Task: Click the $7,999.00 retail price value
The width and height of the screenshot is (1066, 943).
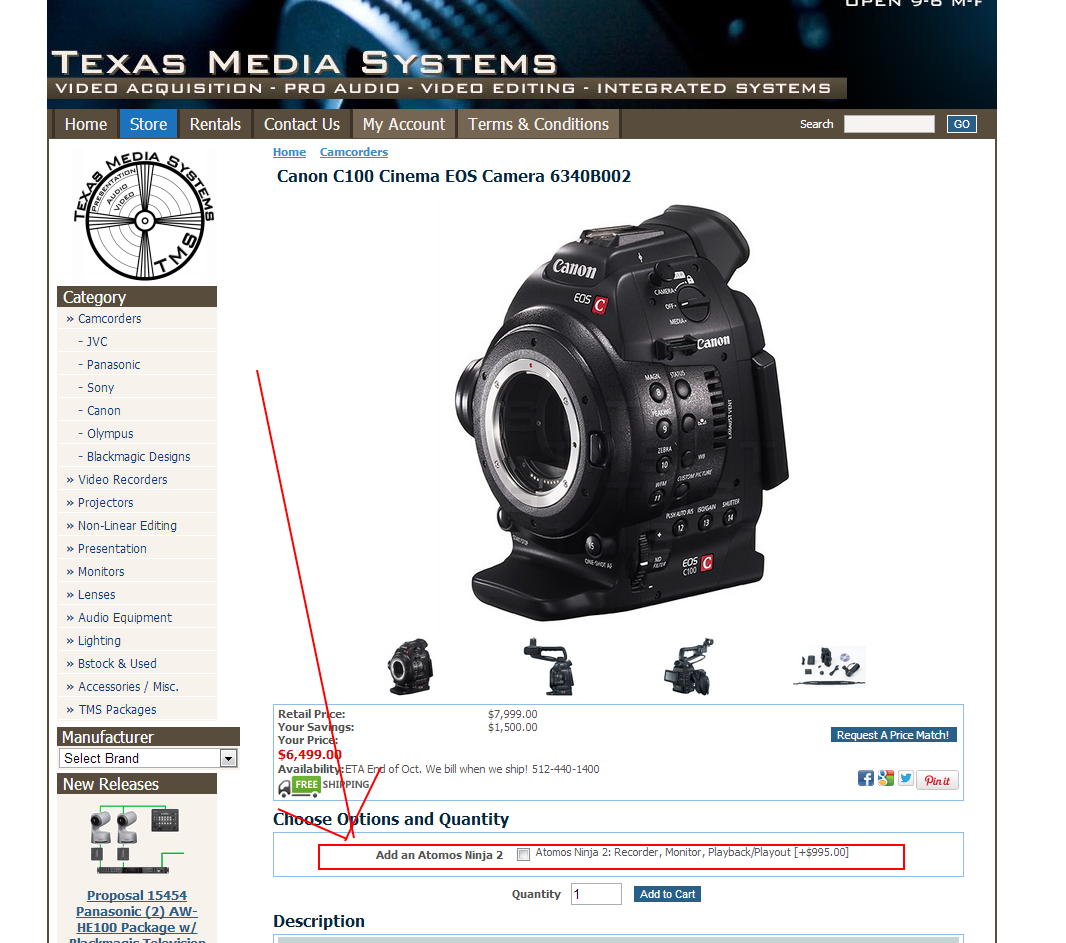Action: pyautogui.click(x=513, y=715)
